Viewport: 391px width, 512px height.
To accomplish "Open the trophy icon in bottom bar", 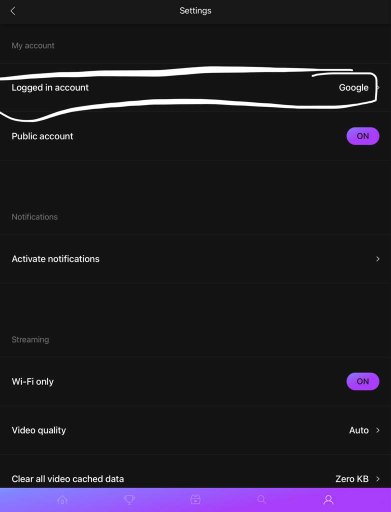I will 129,500.
